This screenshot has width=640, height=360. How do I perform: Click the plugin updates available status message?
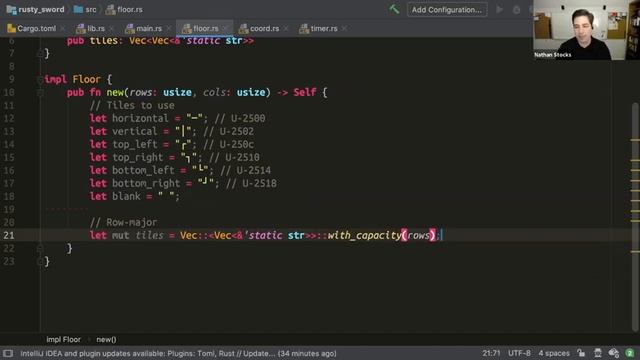(x=178, y=353)
